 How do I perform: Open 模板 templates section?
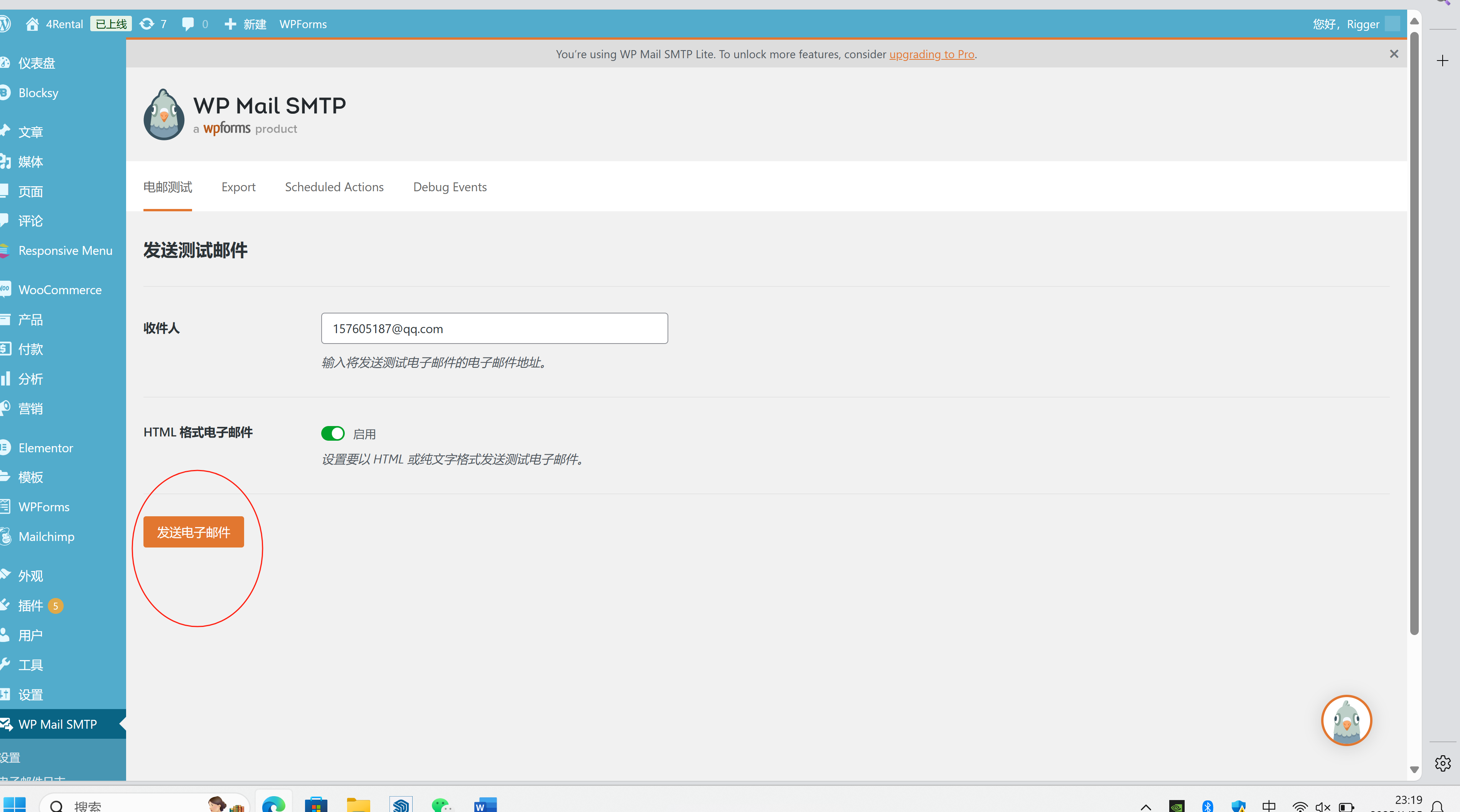[30, 477]
